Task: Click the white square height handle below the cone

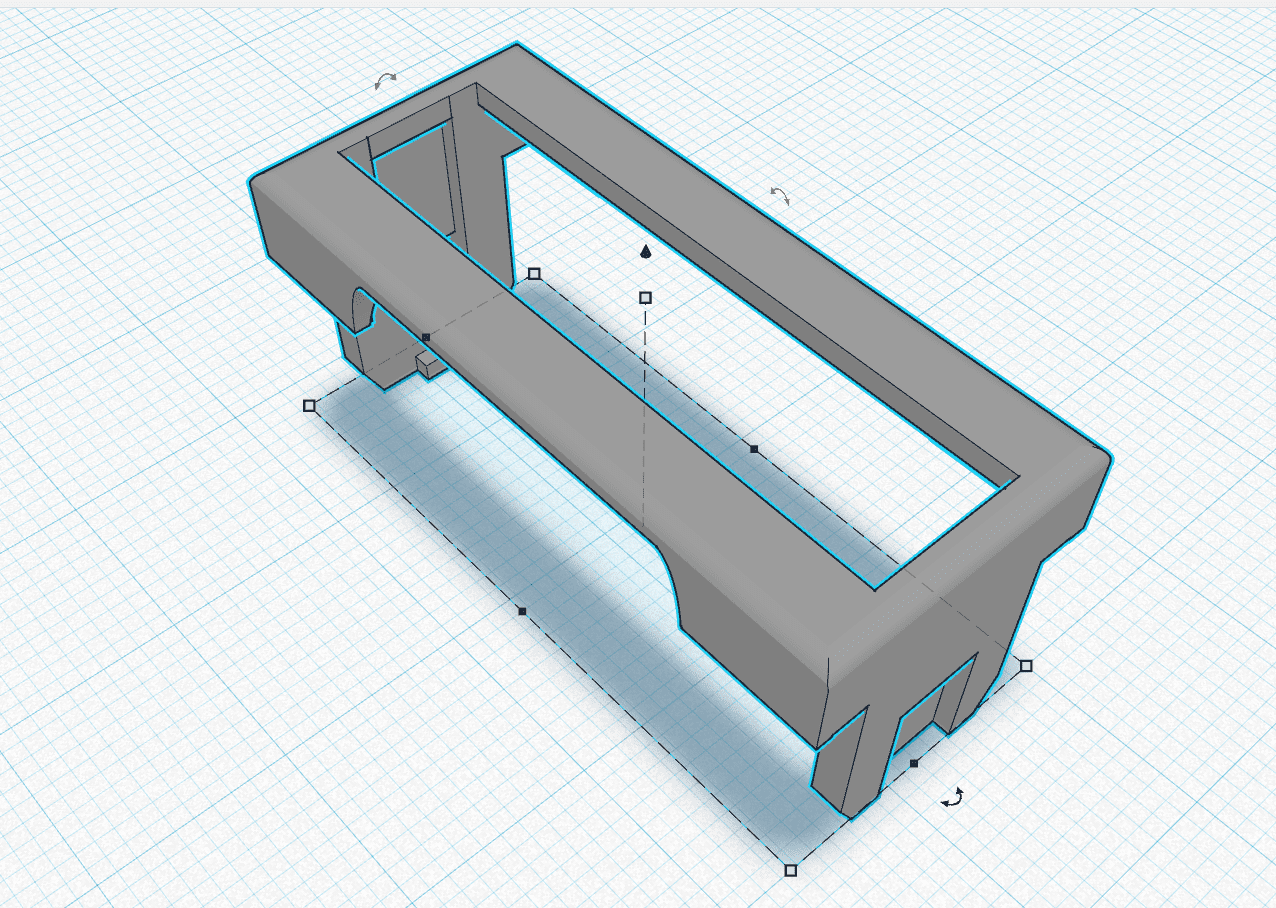Action: pyautogui.click(x=645, y=297)
